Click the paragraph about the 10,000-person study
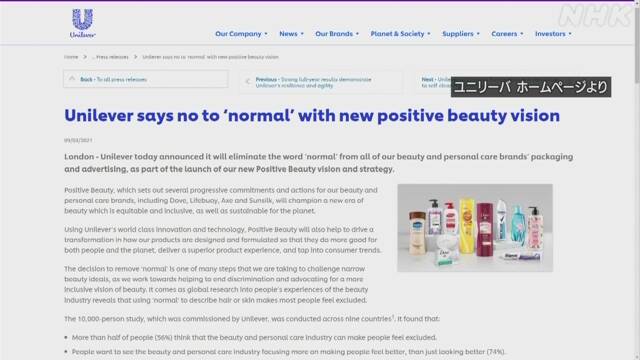The image size is (640, 360). click(252, 318)
